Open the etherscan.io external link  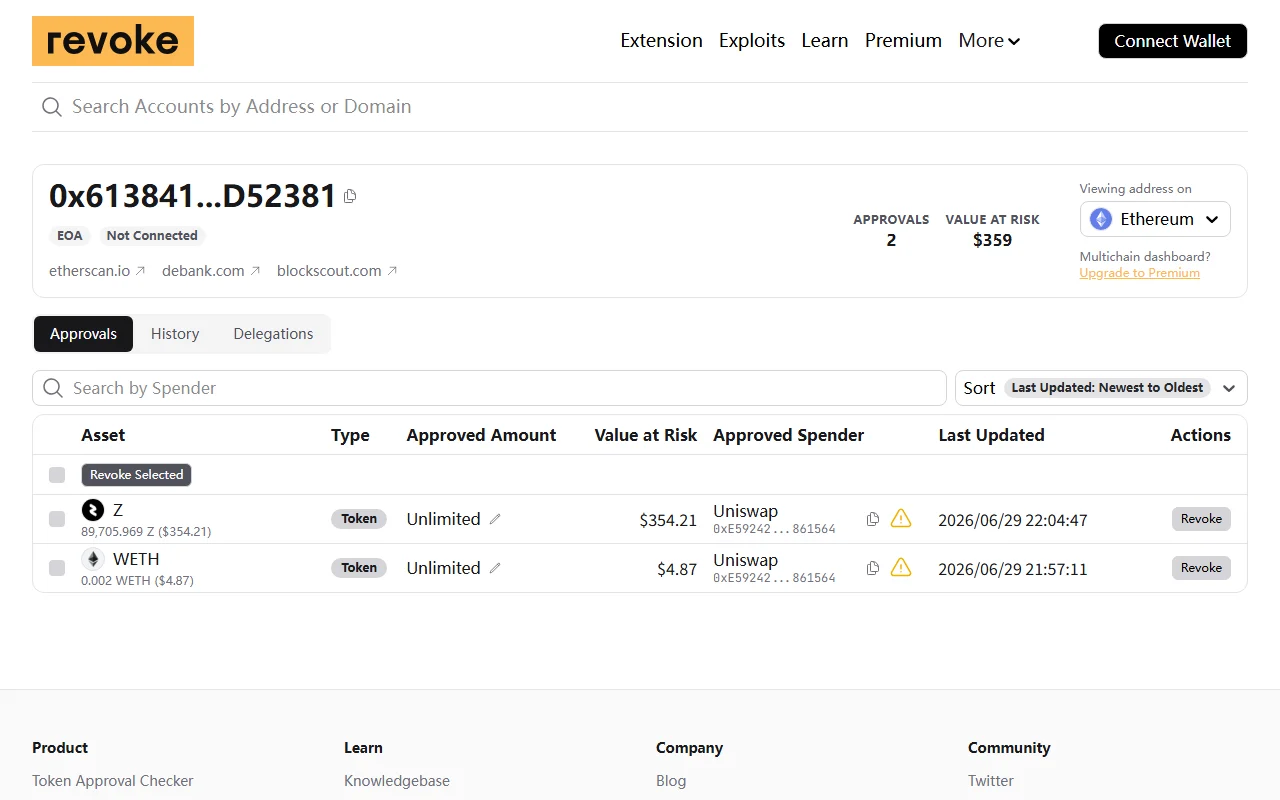pos(97,271)
